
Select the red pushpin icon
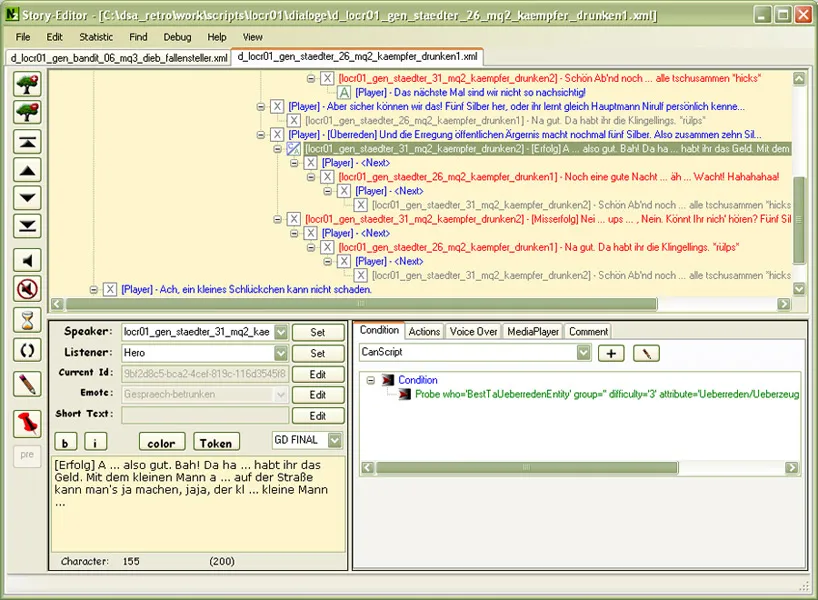point(26,422)
